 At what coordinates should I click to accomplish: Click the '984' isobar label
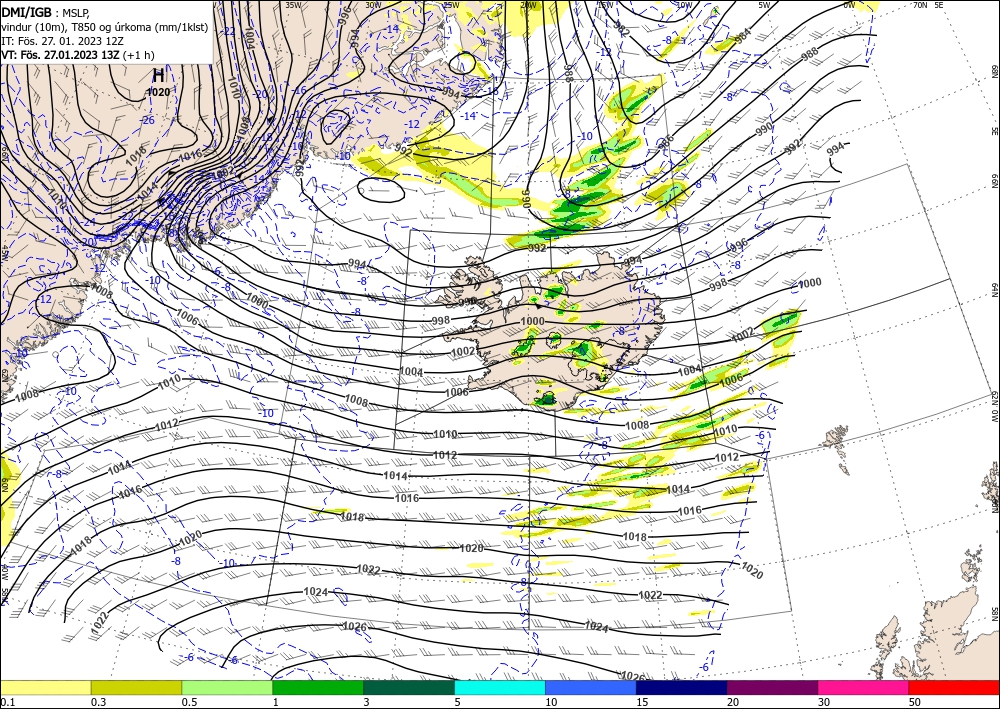click(742, 36)
